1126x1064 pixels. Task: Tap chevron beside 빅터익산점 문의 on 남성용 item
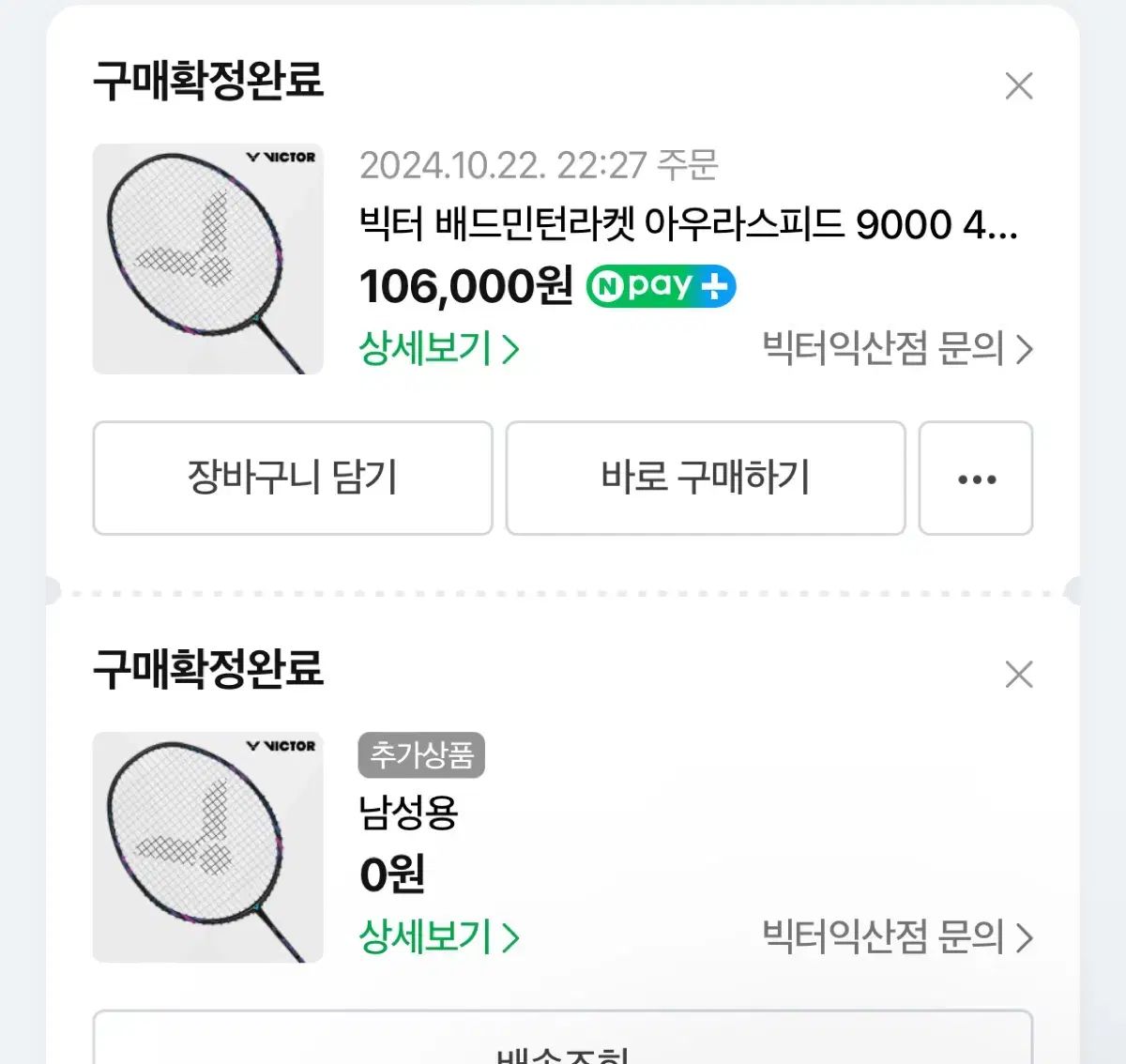(x=1024, y=938)
